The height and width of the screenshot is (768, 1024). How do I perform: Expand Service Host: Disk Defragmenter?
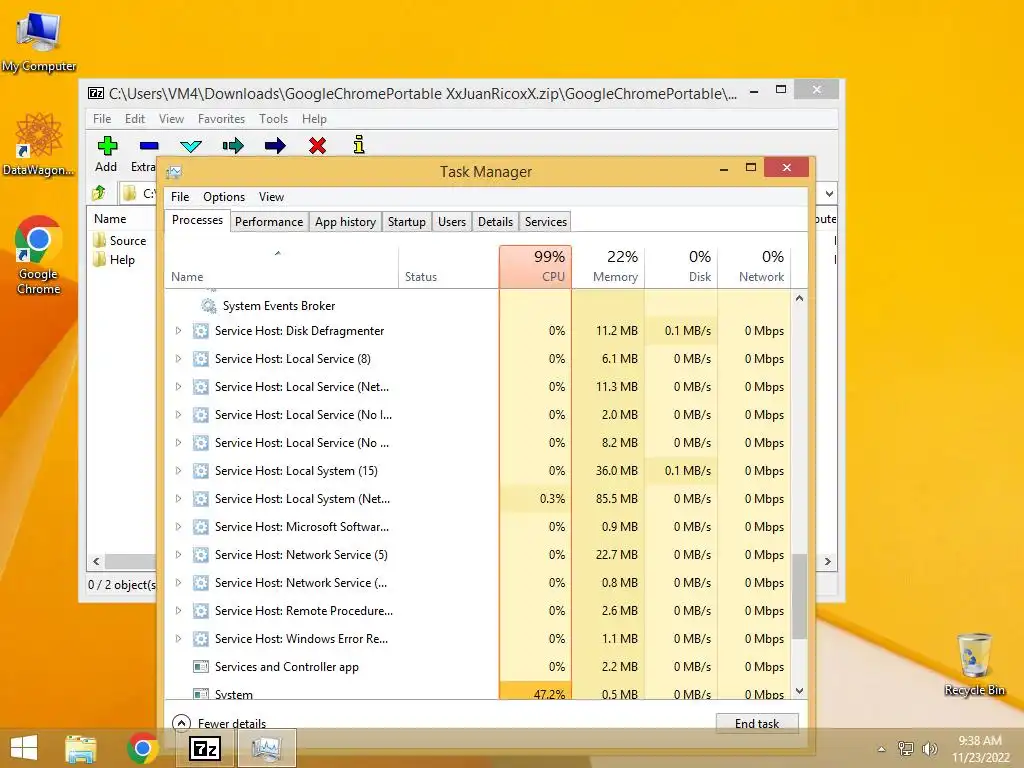[178, 330]
